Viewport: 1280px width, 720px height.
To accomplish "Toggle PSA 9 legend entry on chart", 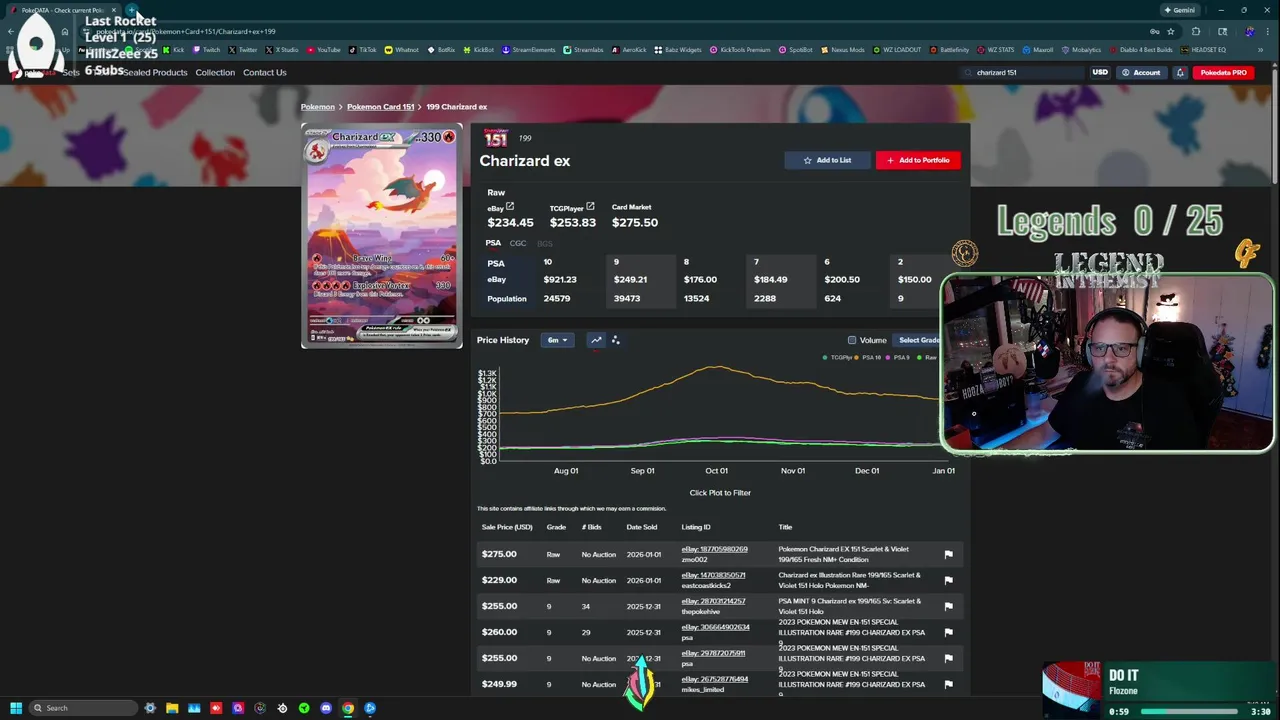I will [x=898, y=357].
